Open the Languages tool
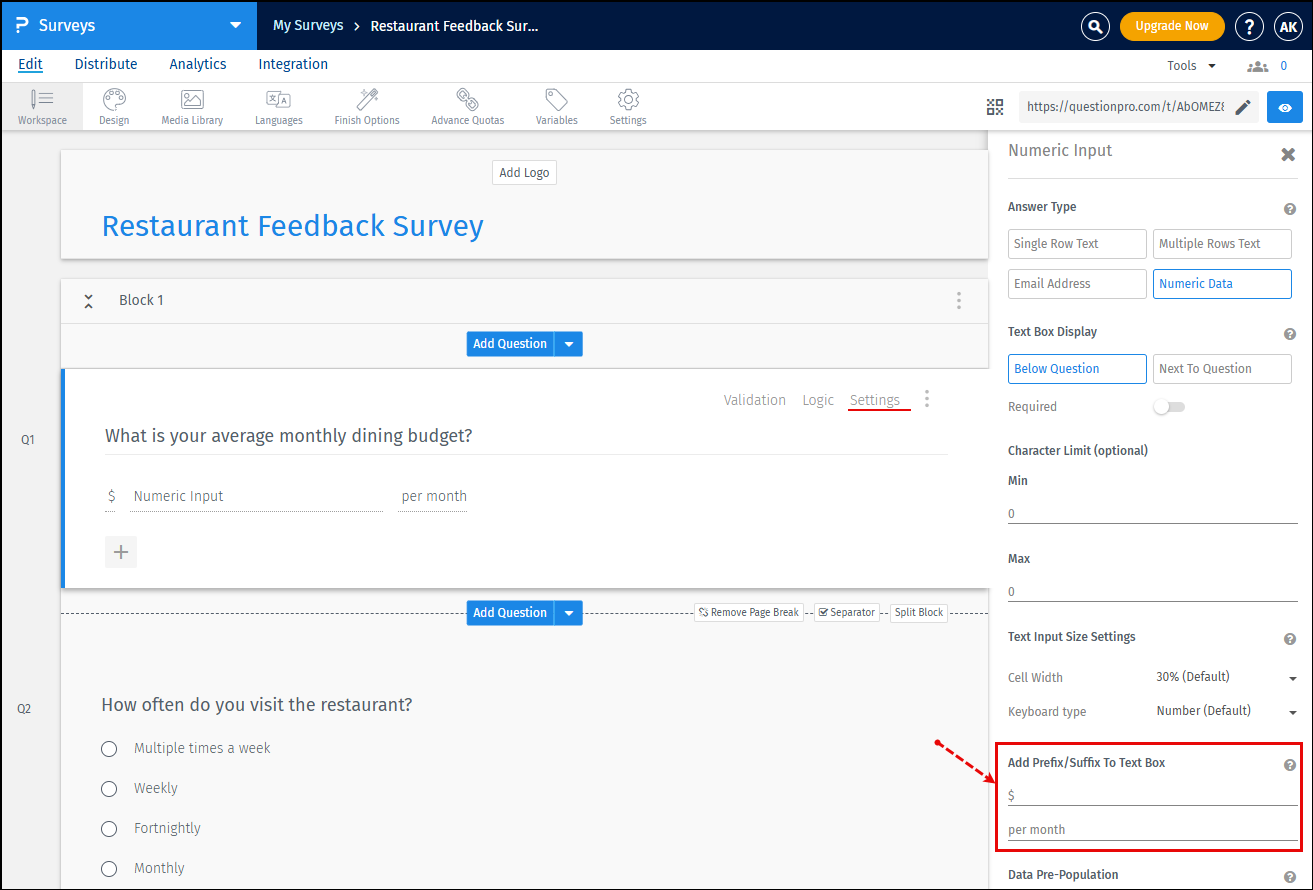Image resolution: width=1313 pixels, height=890 pixels. click(277, 106)
